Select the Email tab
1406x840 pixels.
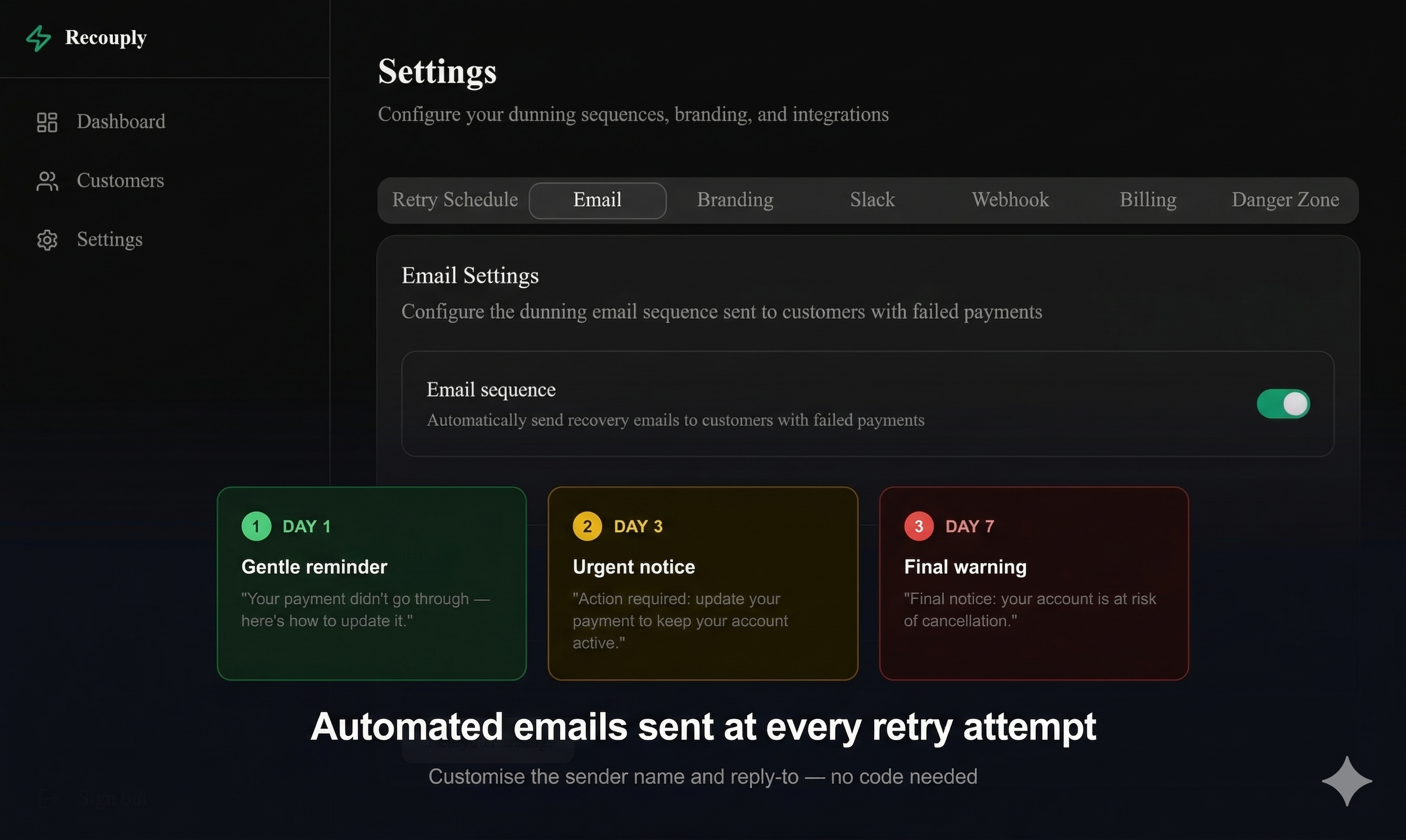597,200
